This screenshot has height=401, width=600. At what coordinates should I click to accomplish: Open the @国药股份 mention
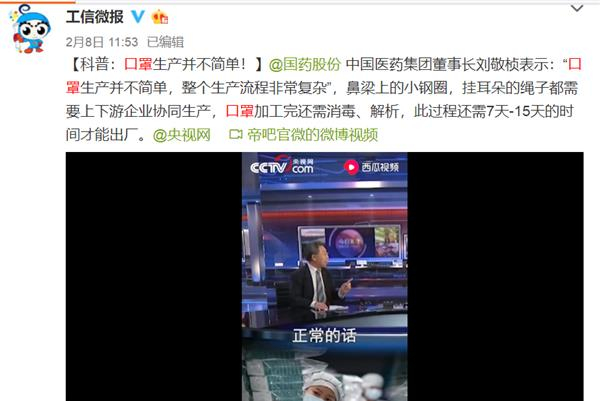tap(304, 64)
